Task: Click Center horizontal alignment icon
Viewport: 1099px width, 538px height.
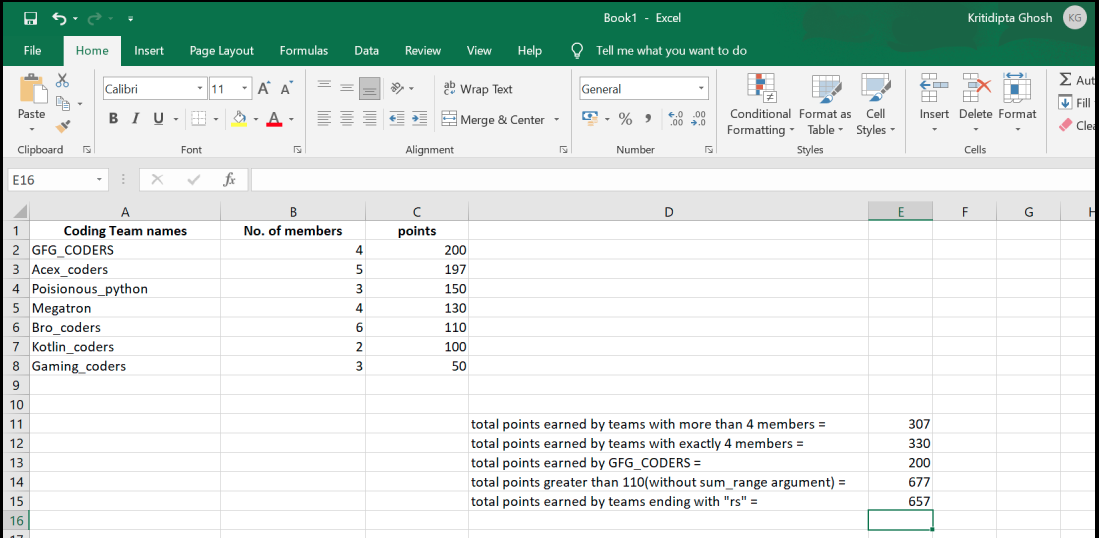Action: pos(347,119)
